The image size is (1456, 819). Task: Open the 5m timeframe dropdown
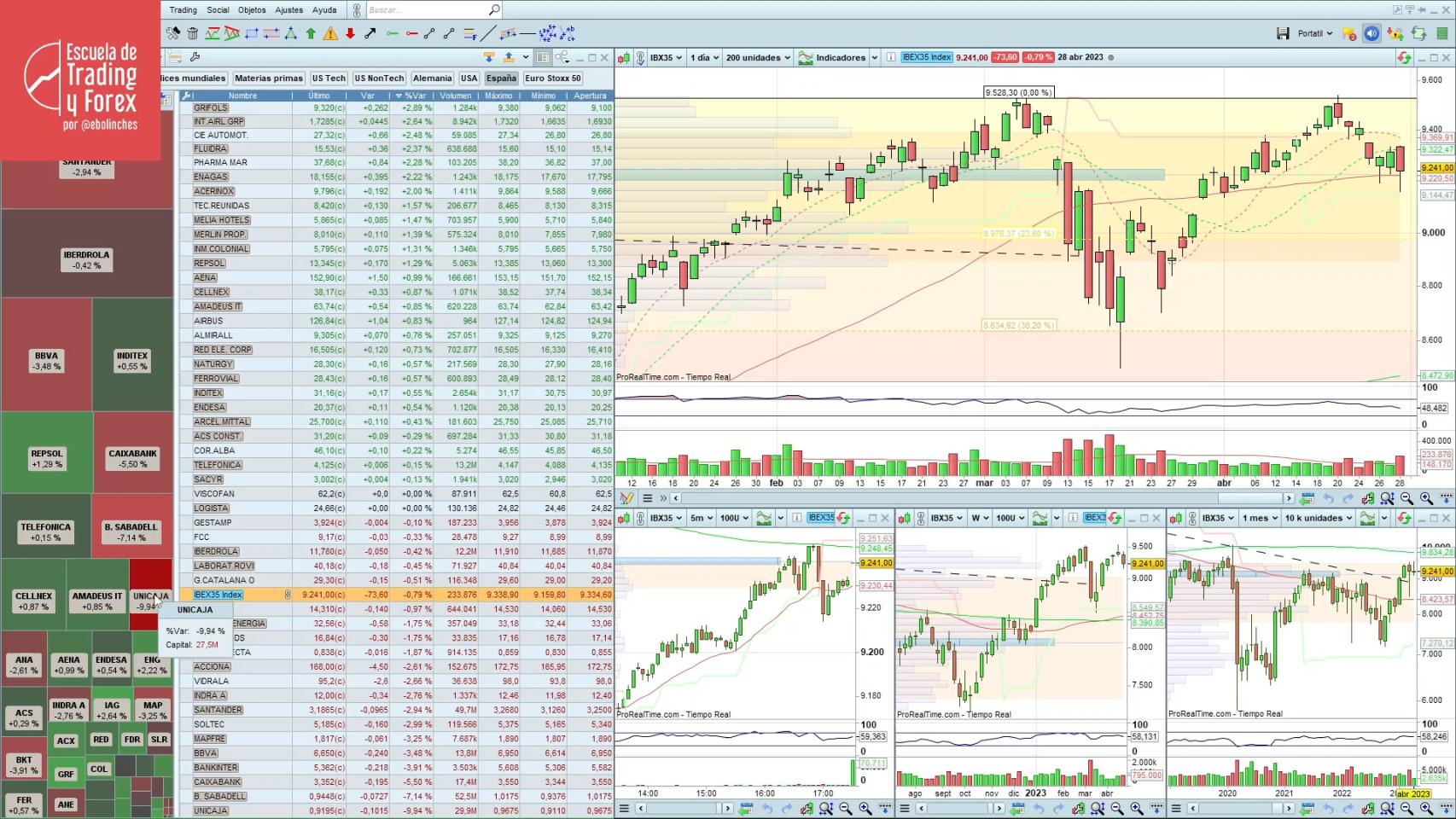pos(702,518)
